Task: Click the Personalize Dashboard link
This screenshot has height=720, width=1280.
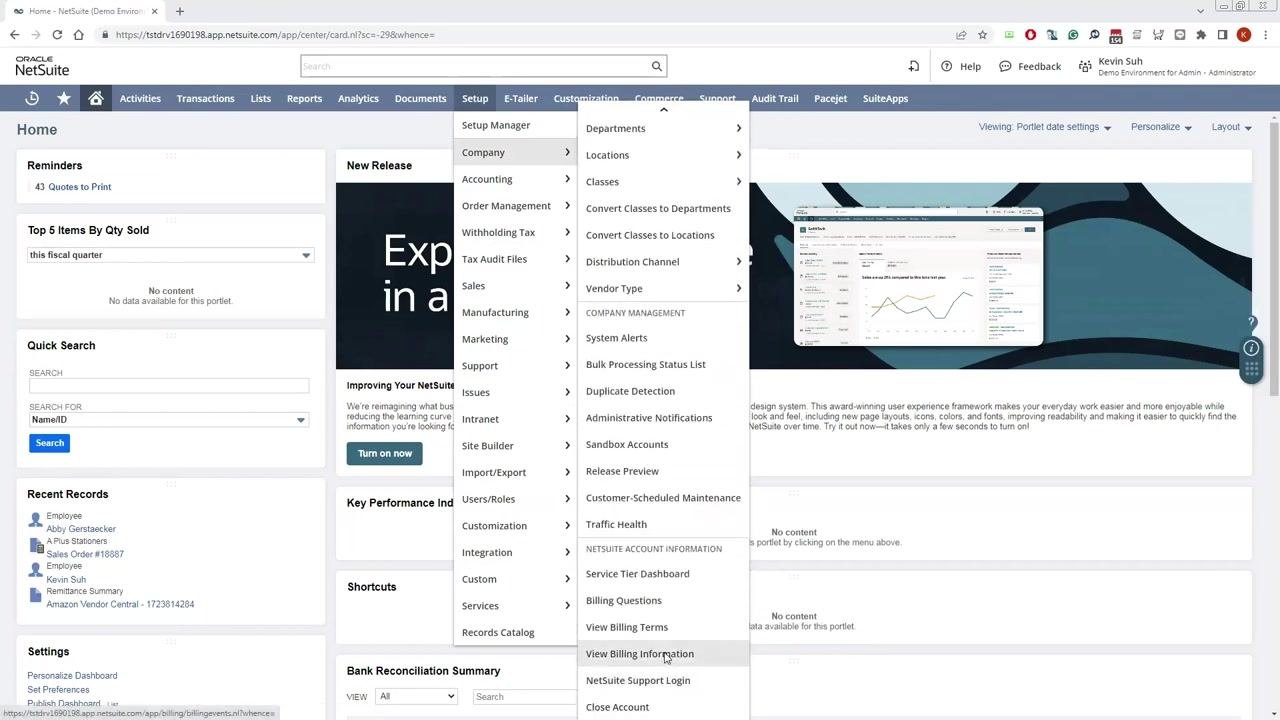Action: click(x=72, y=676)
